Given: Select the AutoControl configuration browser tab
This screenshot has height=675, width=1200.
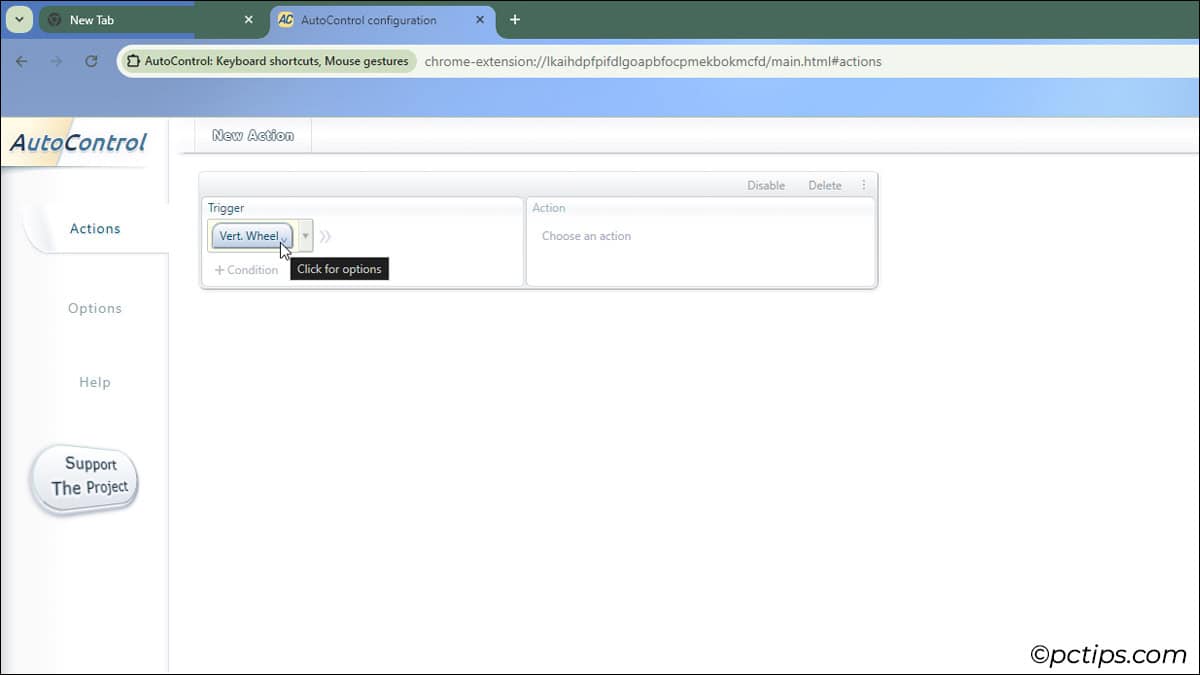Looking at the screenshot, I should coord(382,20).
